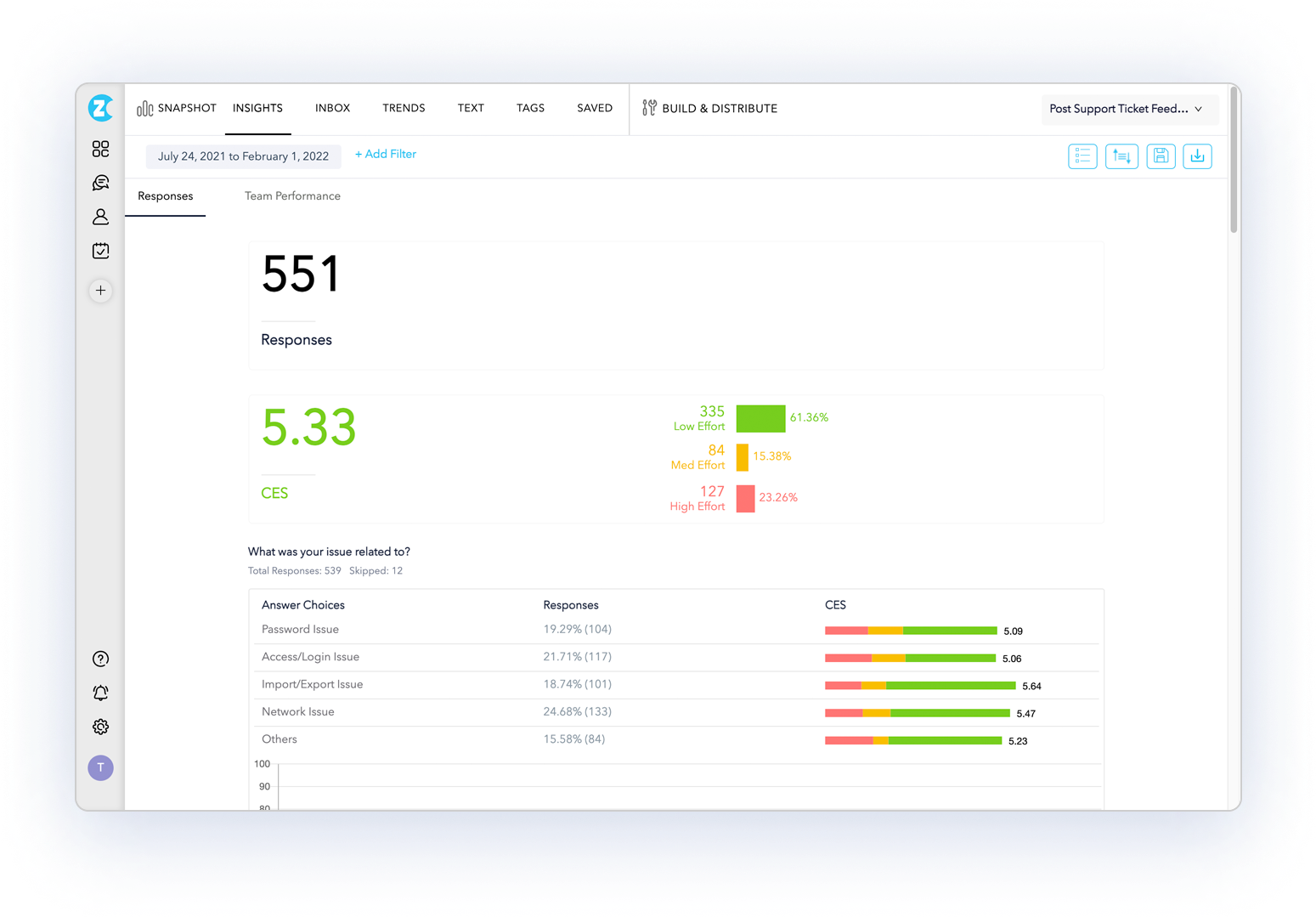Open the notifications bell icon
Image resolution: width=1316 pixels, height=917 pixels.
(x=100, y=693)
